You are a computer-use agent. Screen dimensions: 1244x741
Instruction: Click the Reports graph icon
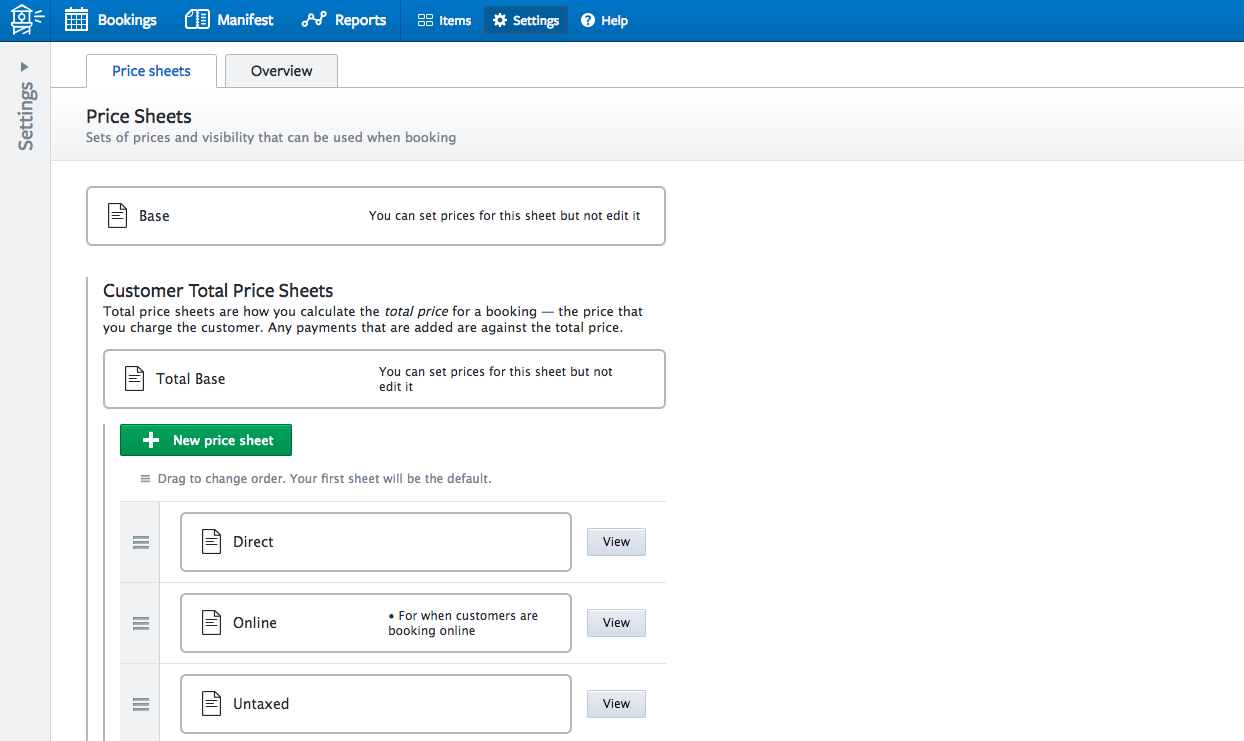pyautogui.click(x=314, y=20)
